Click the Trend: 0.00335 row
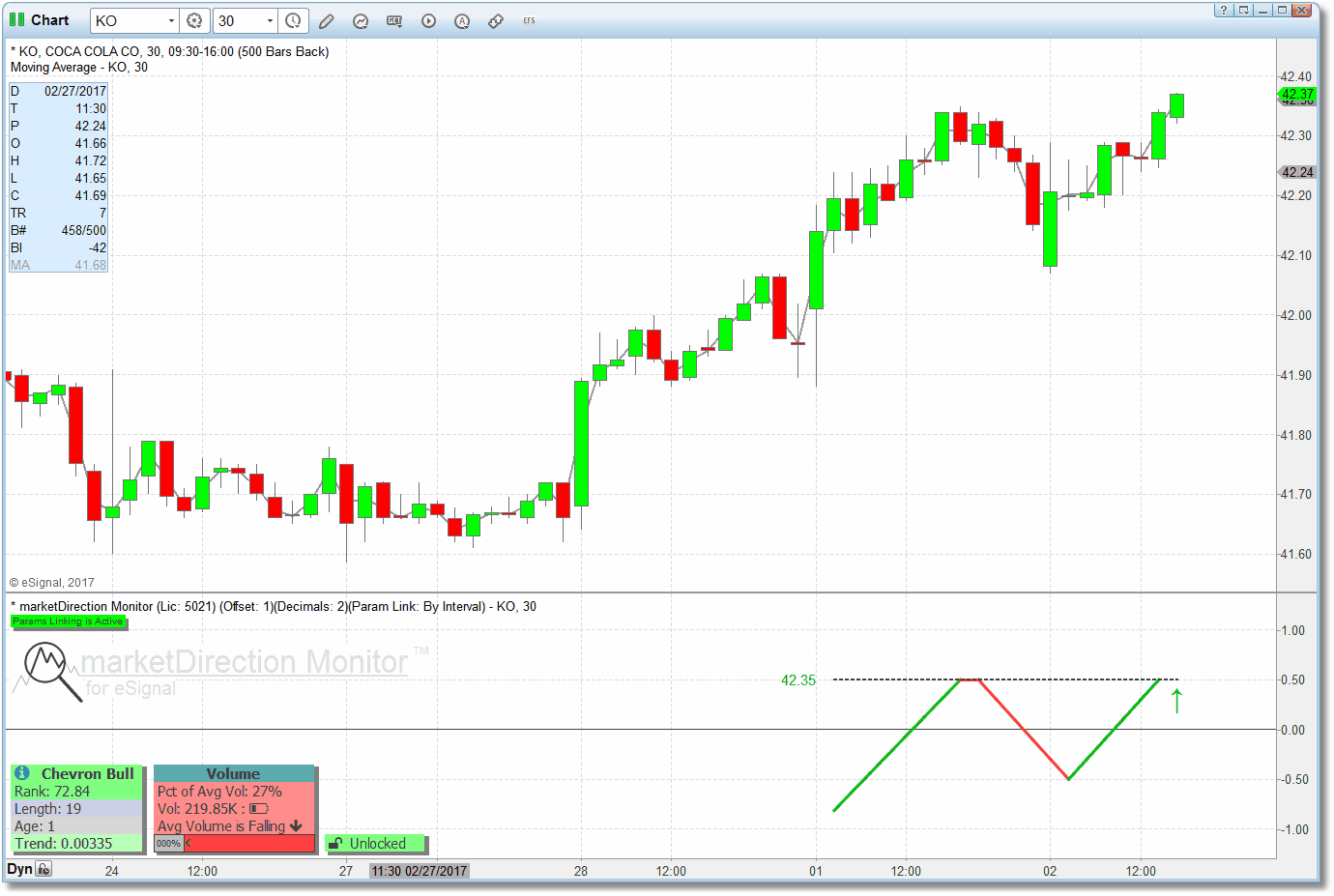This screenshot has width=1334, height=896. (x=76, y=843)
